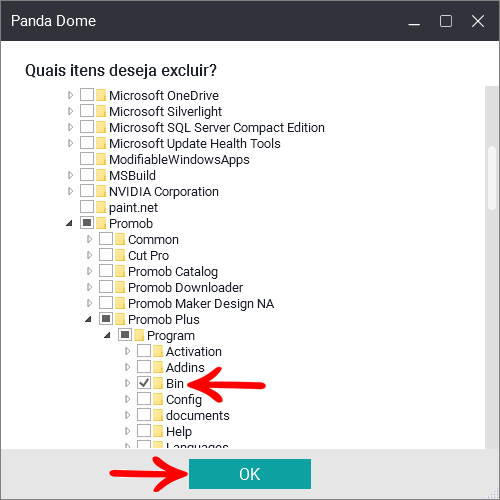Uncheck the Bin folder checkbox
500x500 pixels.
144,383
